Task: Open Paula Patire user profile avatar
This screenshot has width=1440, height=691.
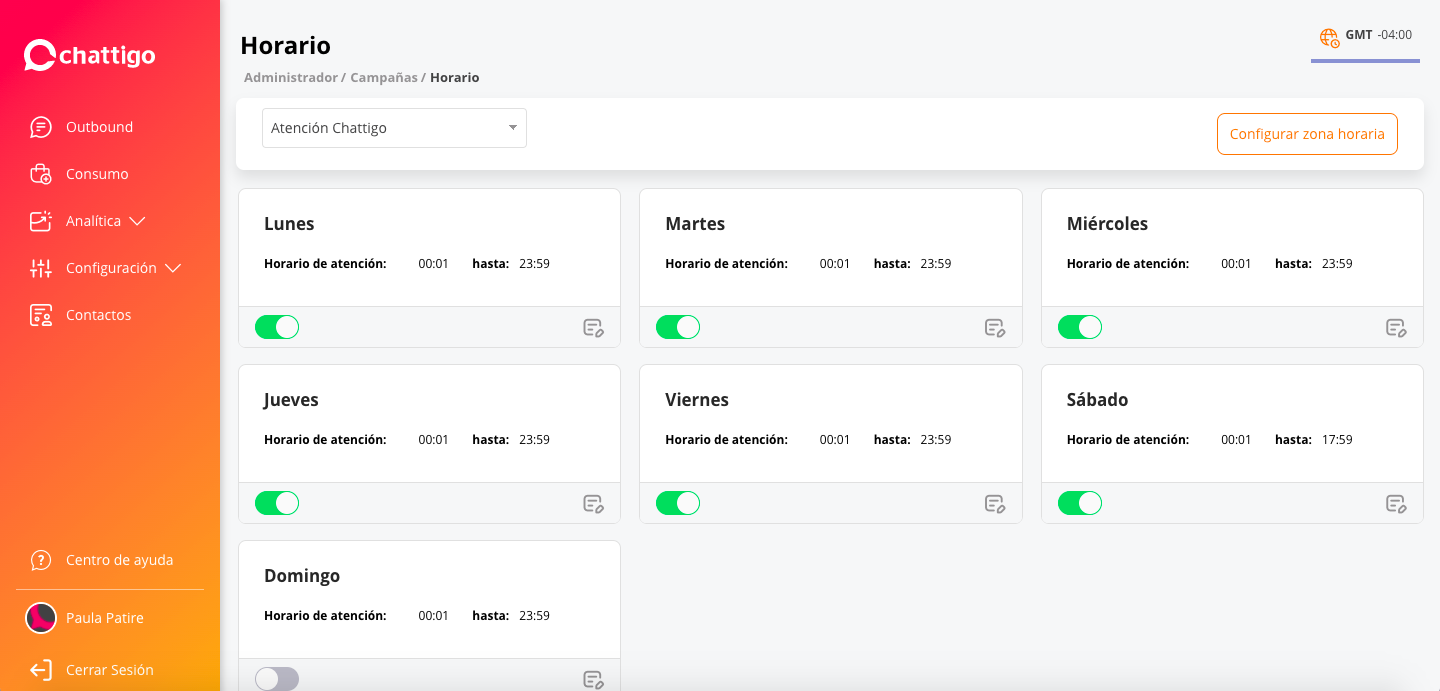Action: 41,618
